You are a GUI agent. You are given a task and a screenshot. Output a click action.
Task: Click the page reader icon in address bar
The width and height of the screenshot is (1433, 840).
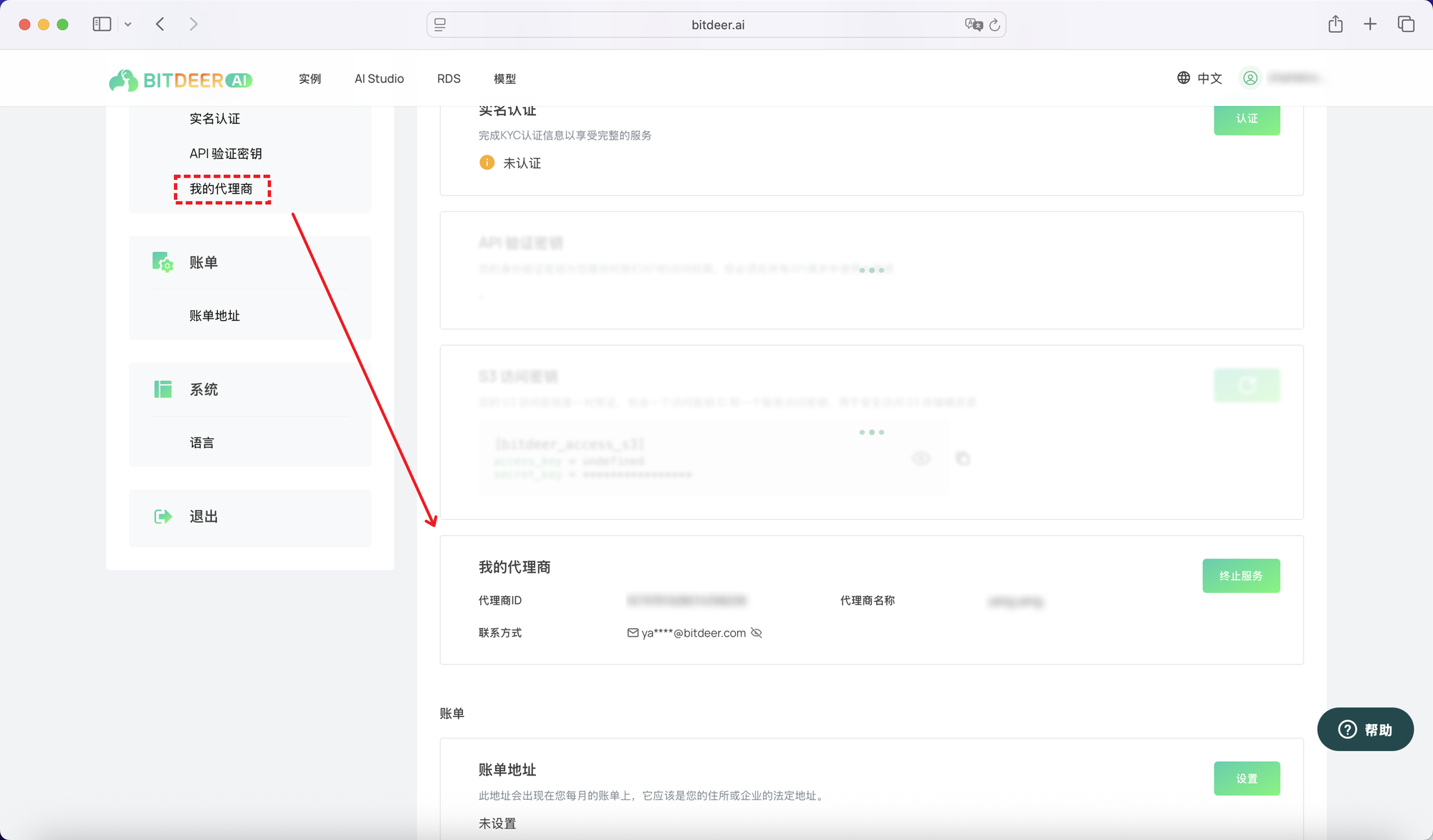pos(440,24)
